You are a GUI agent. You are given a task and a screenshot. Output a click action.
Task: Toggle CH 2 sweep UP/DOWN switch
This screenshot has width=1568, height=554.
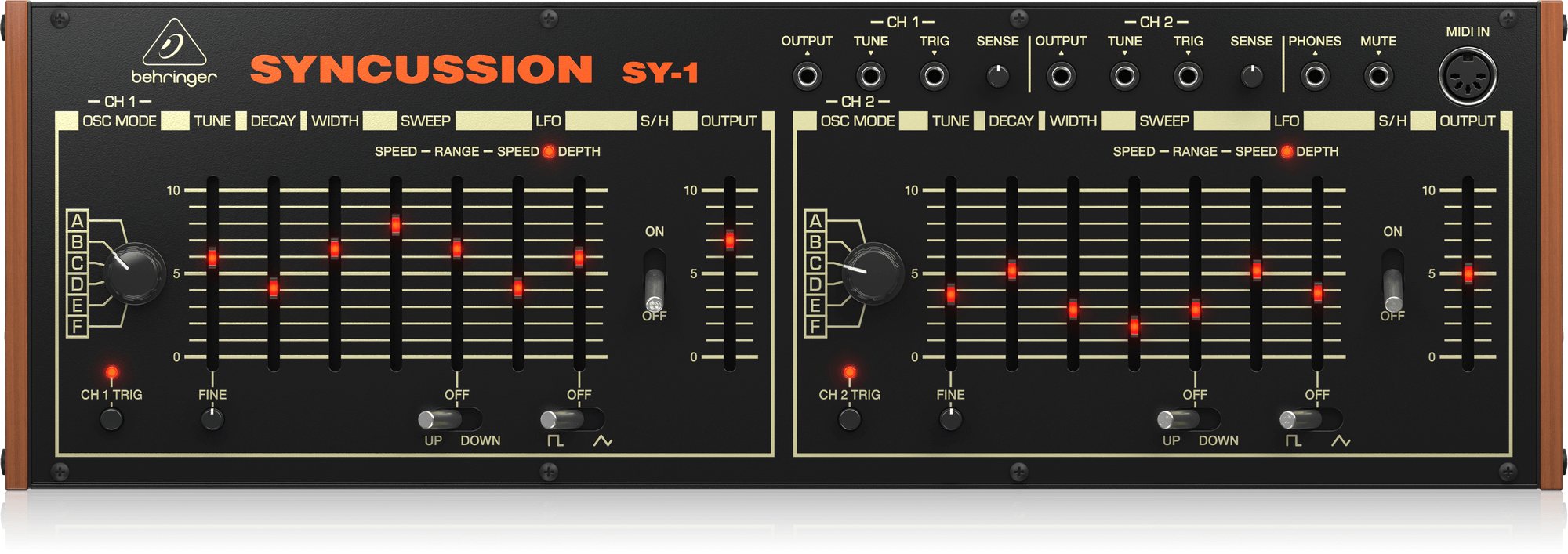tap(1189, 419)
